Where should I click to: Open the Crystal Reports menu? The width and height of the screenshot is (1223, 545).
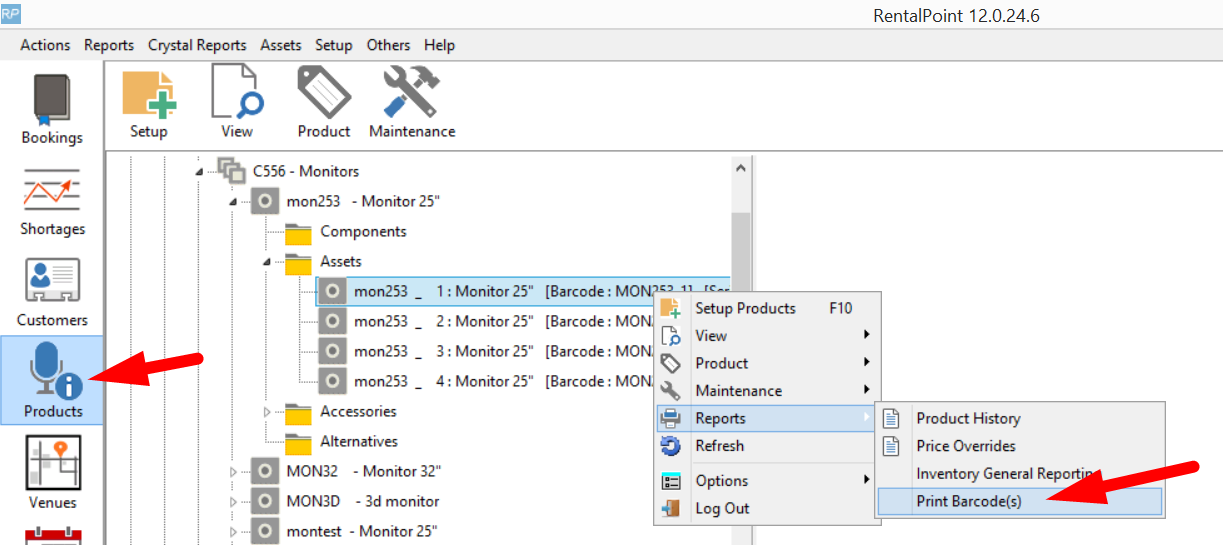pos(197,45)
